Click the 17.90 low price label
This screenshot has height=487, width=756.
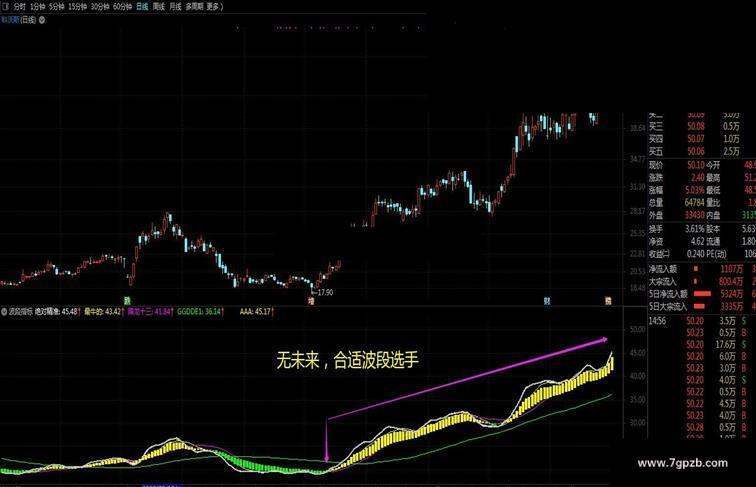tap(325, 292)
